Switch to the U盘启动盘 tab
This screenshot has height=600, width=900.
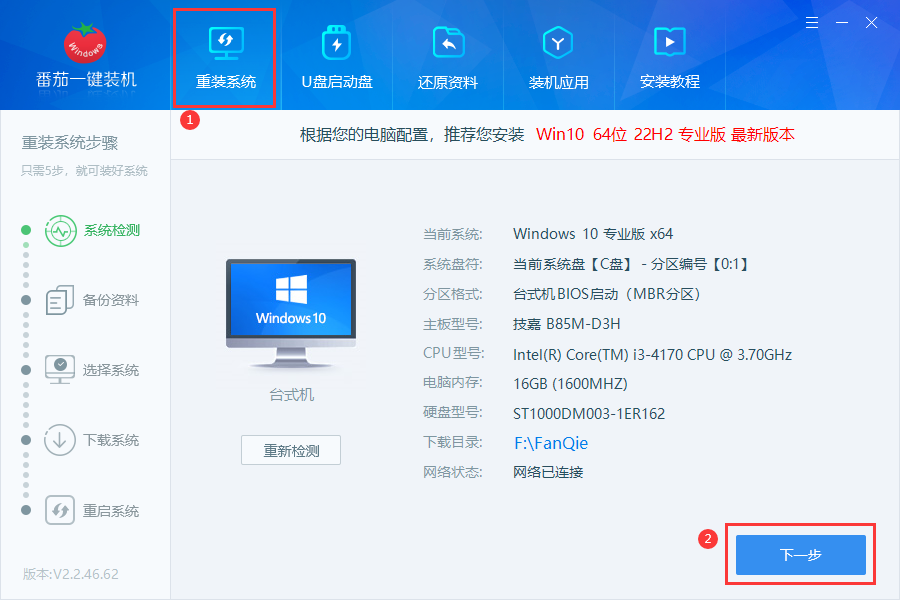pyautogui.click(x=337, y=58)
